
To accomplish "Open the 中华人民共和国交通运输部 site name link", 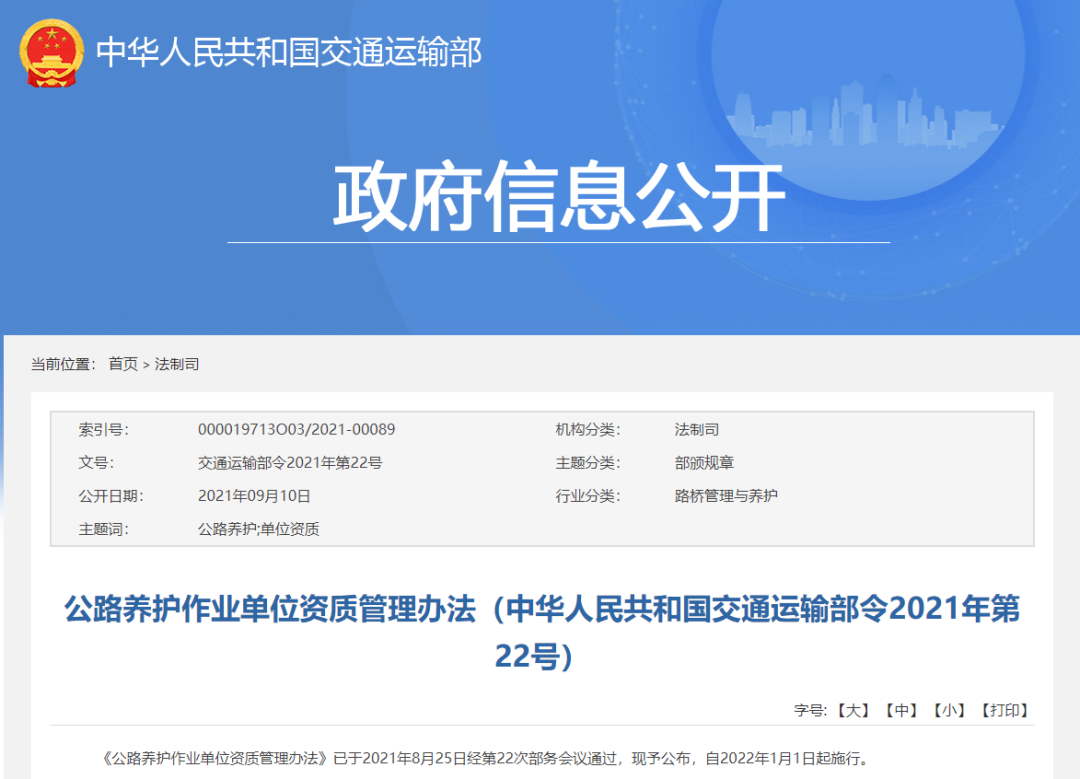I will (288, 52).
